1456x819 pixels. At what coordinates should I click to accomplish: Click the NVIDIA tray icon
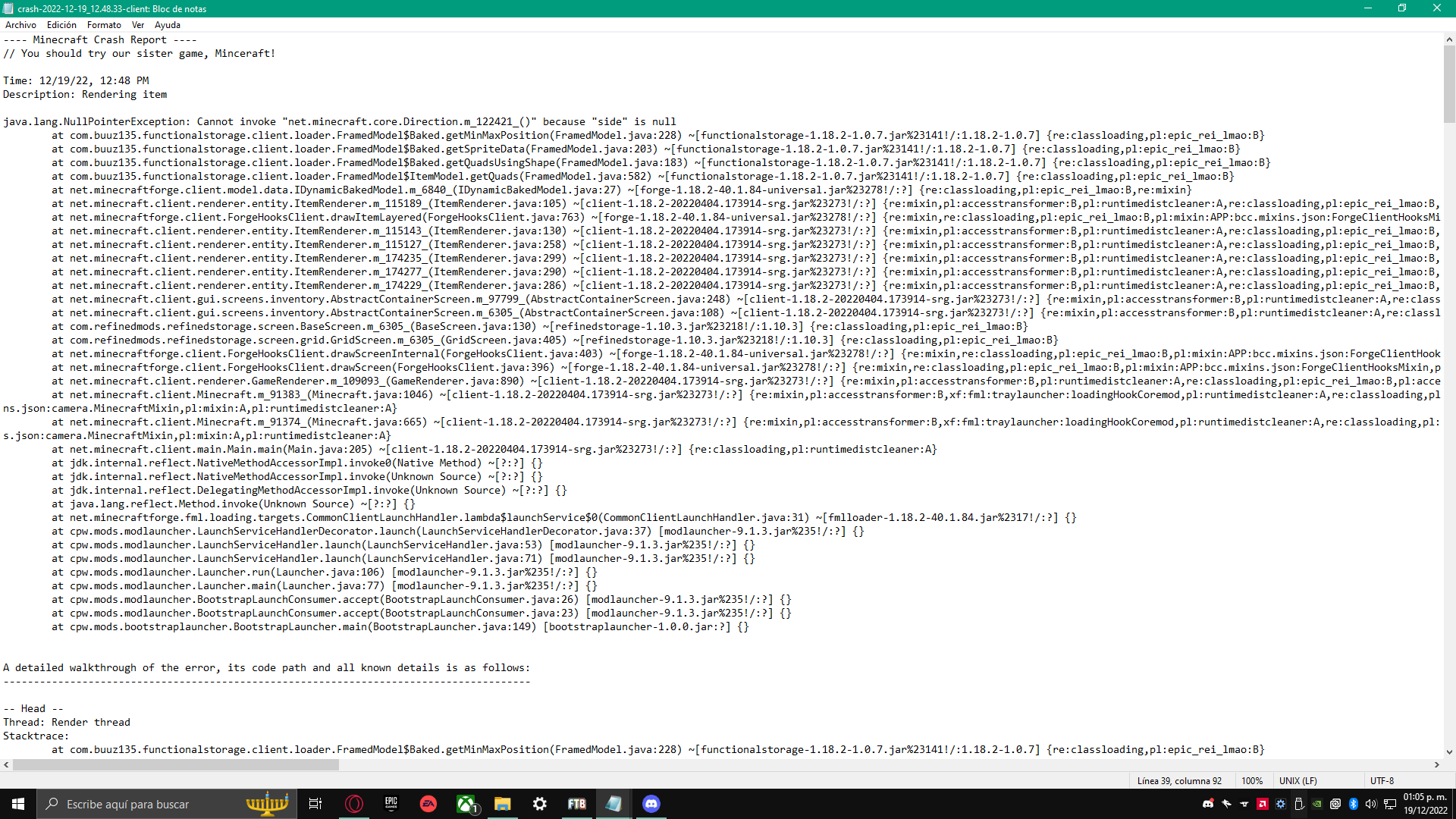coord(1317,804)
